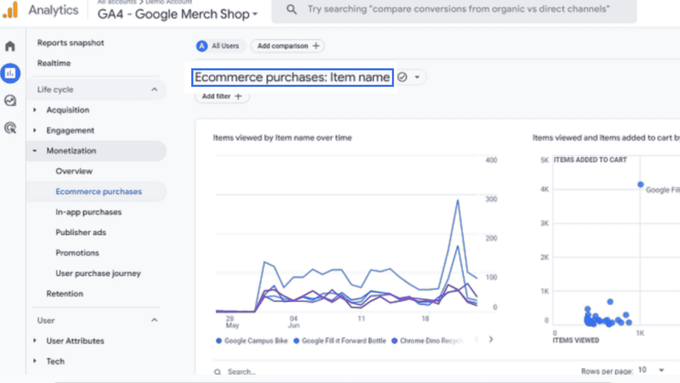Click the Google Fill scatter plot point
The width and height of the screenshot is (680, 383).
(x=641, y=184)
